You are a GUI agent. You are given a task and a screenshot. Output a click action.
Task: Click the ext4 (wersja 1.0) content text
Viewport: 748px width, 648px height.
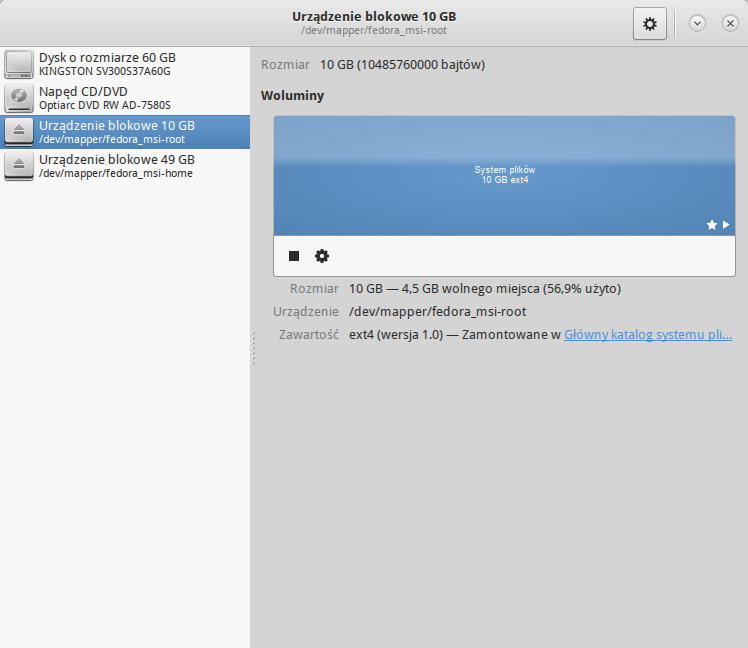pyautogui.click(x=396, y=334)
